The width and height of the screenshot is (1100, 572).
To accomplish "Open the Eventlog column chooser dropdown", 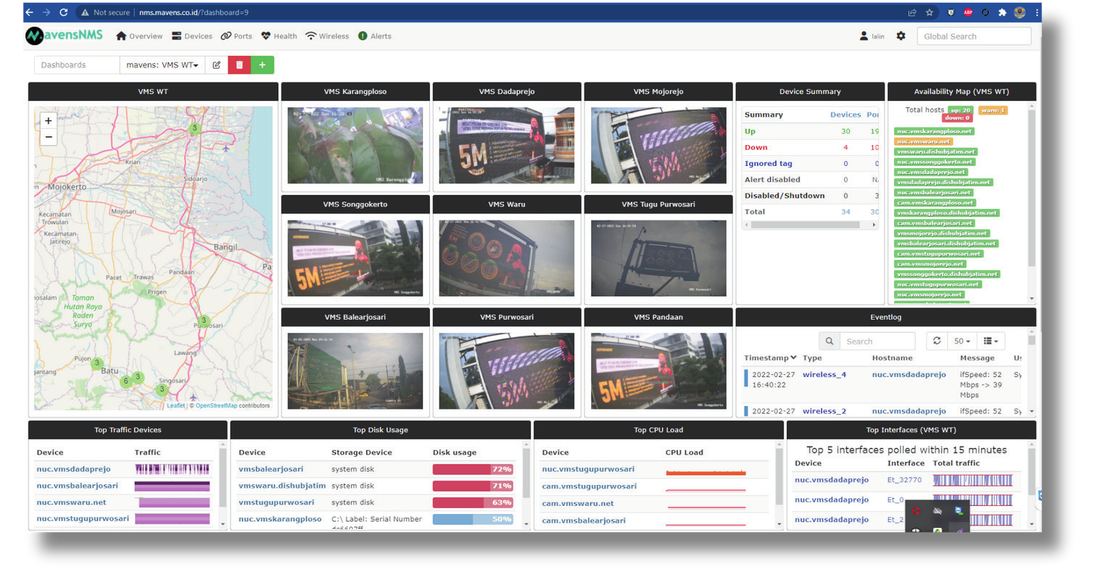I will click(x=991, y=341).
